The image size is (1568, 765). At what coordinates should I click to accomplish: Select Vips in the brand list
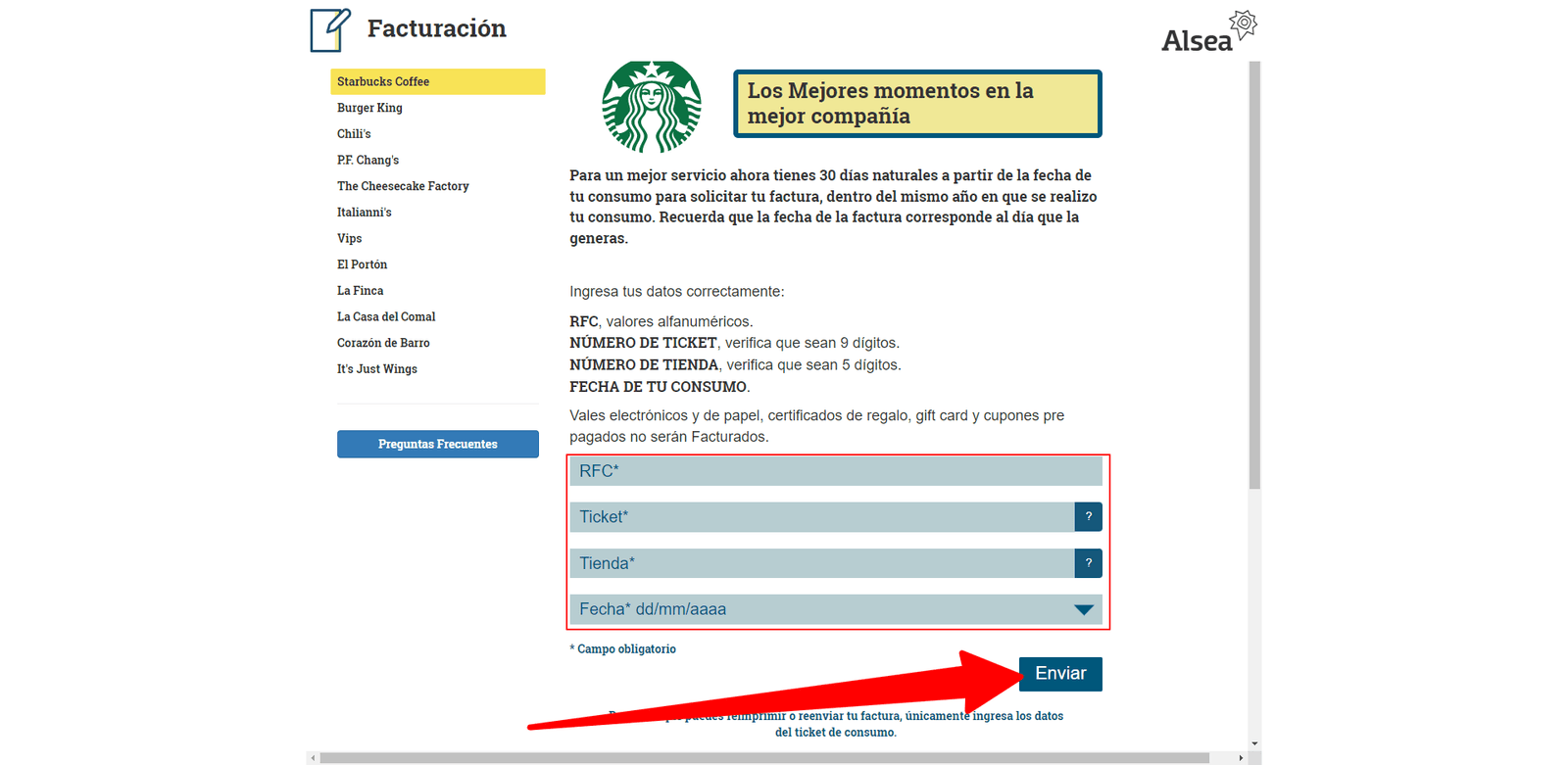pyautogui.click(x=349, y=238)
